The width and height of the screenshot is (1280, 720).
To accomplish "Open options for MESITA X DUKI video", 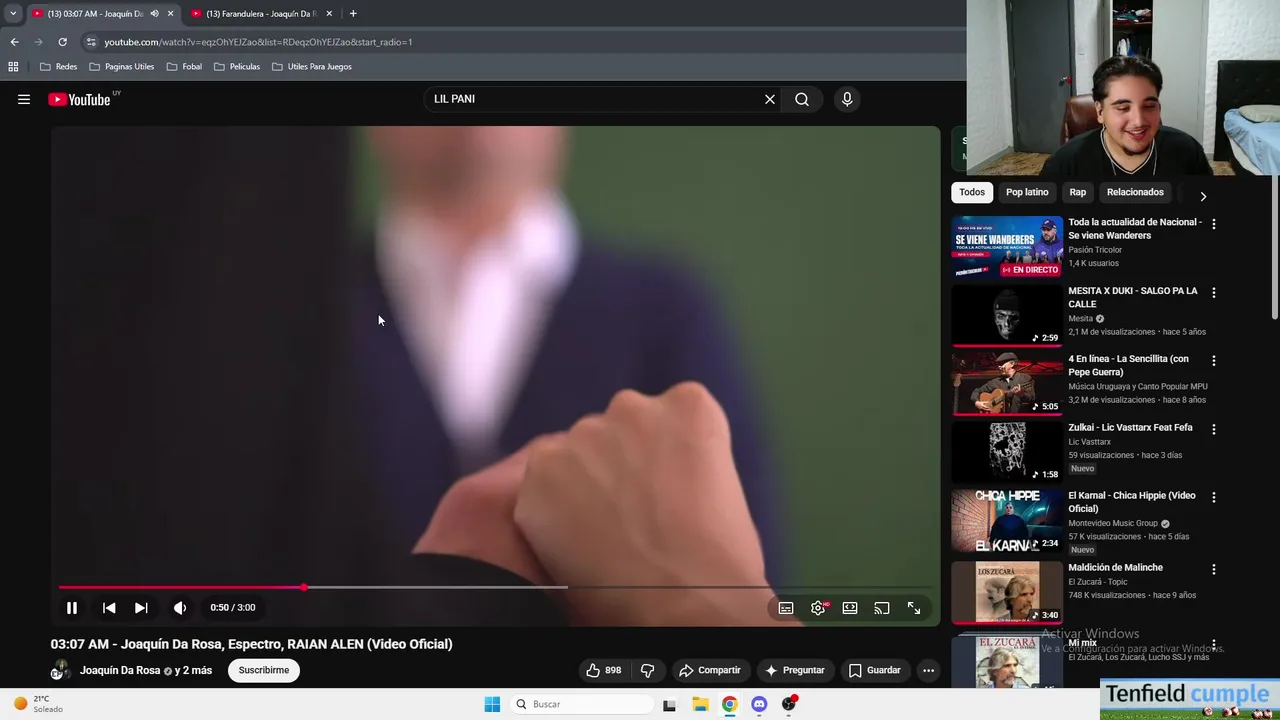I will (x=1214, y=293).
